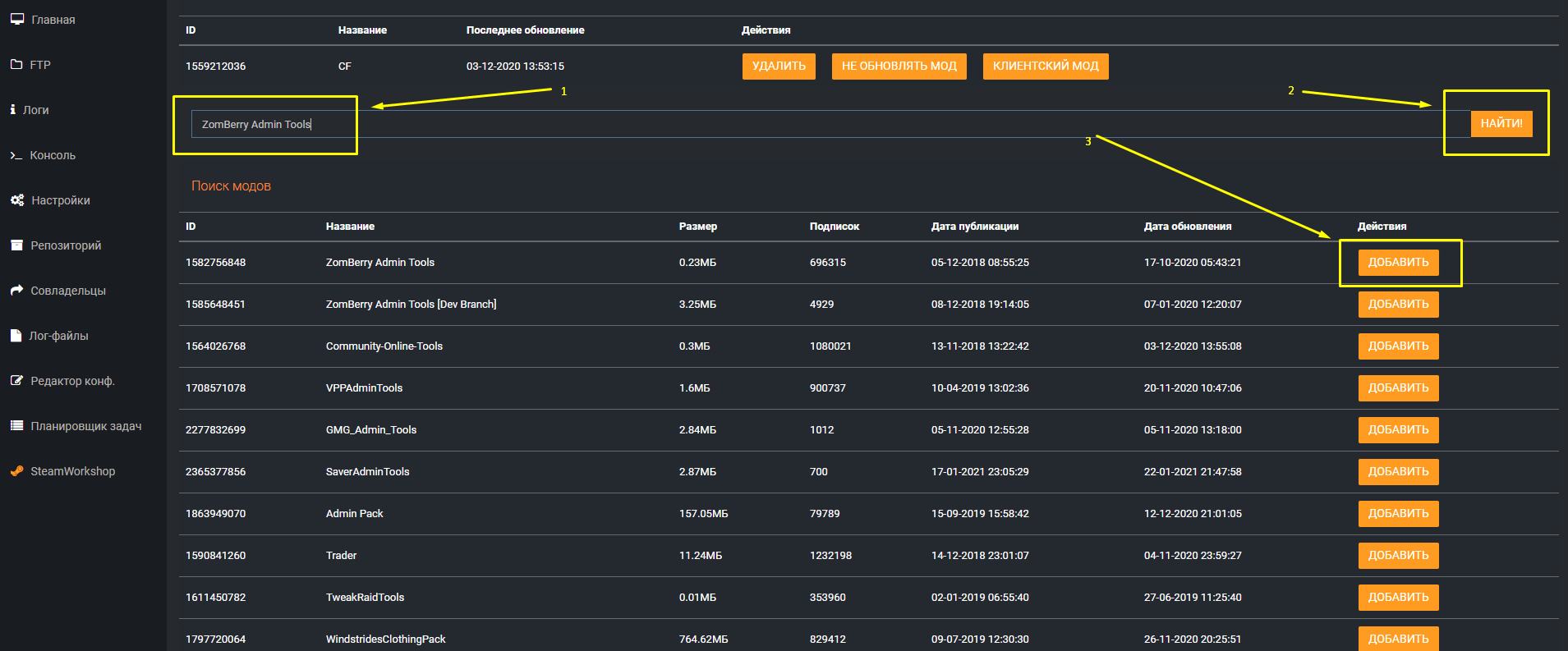1568x651 pixels.
Task: Click the НАЙТИ! search button
Action: pyautogui.click(x=1501, y=123)
